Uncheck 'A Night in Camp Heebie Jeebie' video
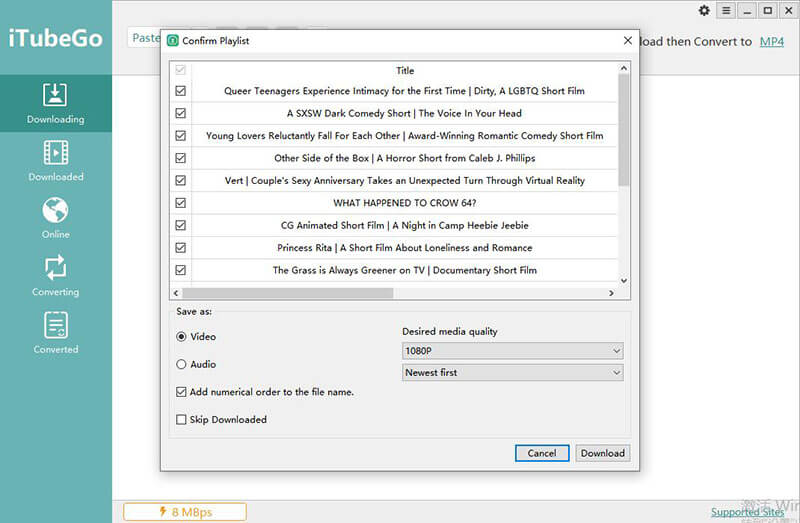 click(181, 226)
